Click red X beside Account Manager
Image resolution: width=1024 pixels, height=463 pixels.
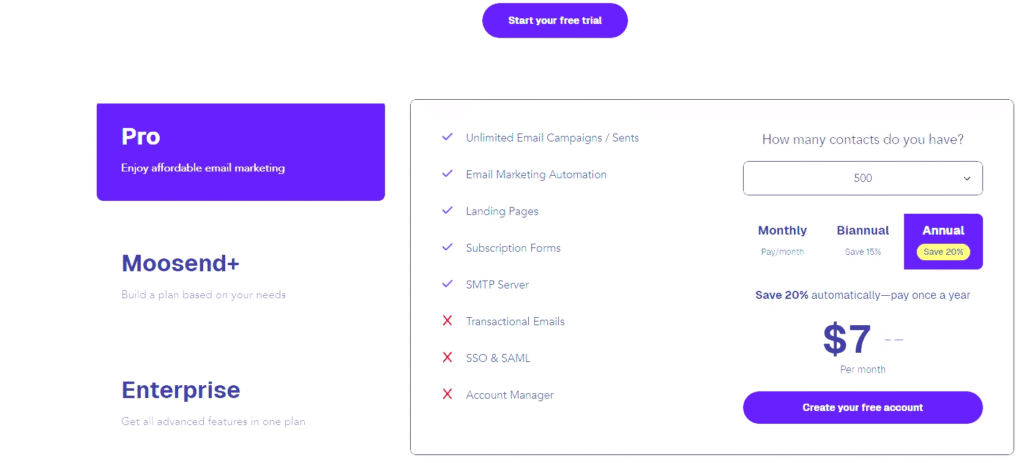coord(447,394)
